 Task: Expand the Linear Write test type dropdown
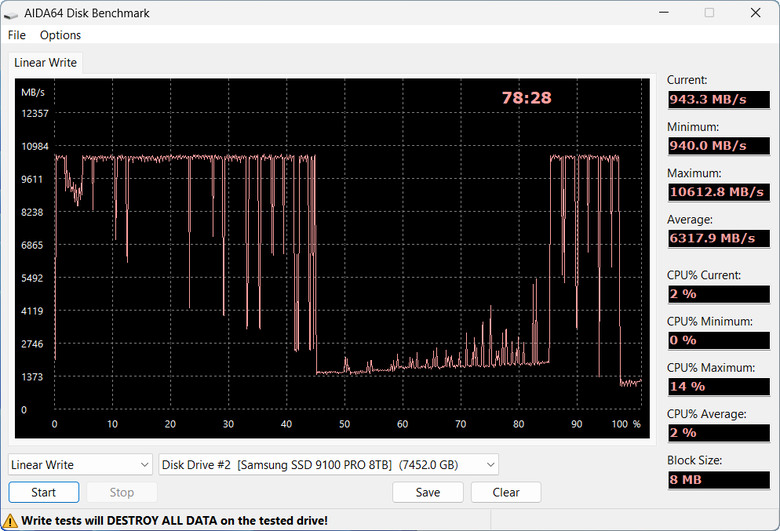tap(80, 465)
